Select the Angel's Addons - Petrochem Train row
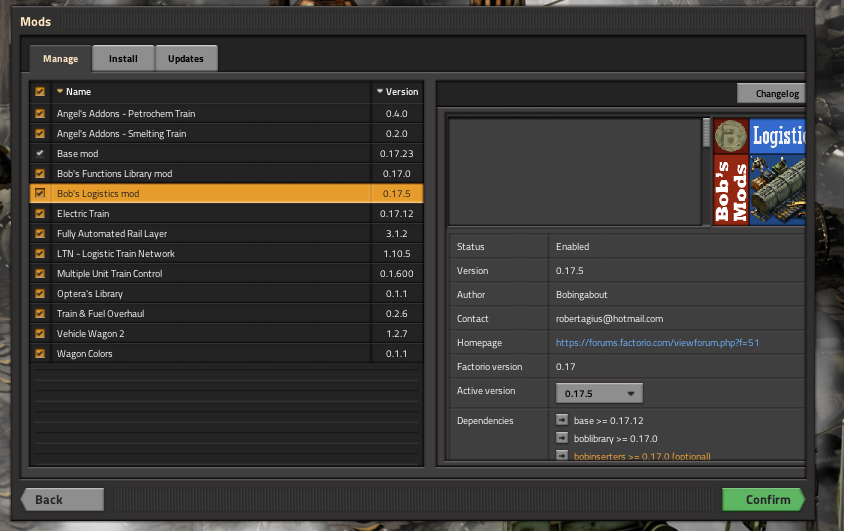Viewport: 844px width, 531px height. pos(227,114)
